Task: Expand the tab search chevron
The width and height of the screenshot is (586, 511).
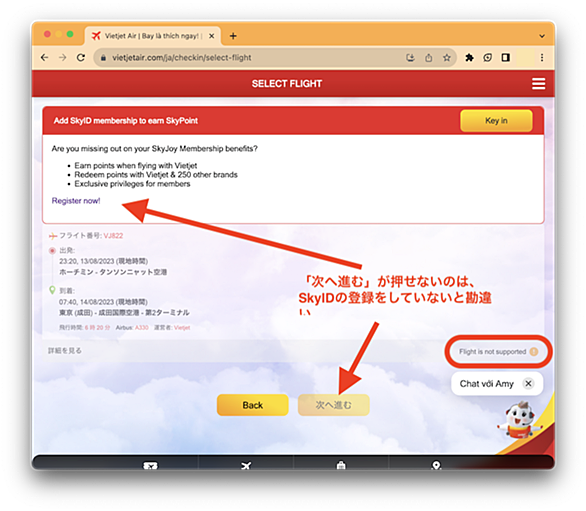Action: click(542, 36)
